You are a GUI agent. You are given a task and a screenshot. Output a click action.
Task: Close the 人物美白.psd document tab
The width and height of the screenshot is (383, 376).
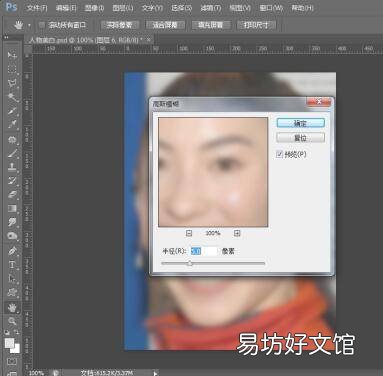pyautogui.click(x=149, y=40)
